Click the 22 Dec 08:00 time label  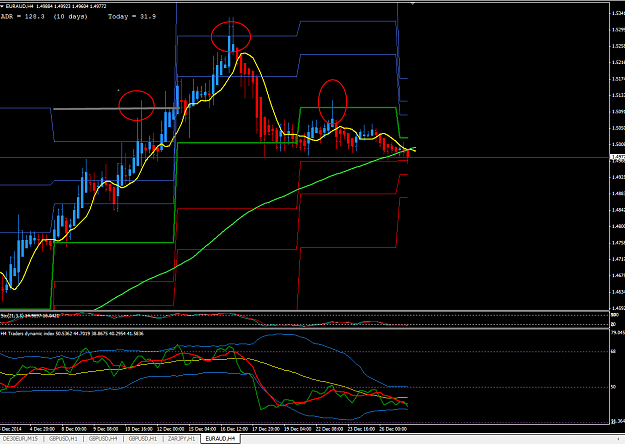pos(329,429)
